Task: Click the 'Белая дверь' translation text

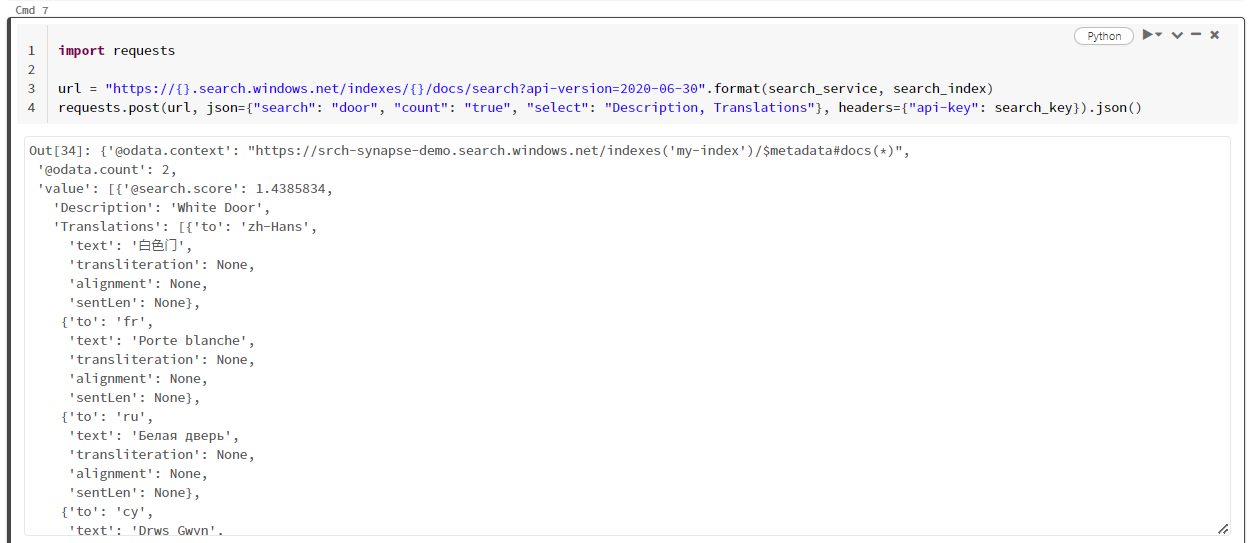Action: (185, 435)
